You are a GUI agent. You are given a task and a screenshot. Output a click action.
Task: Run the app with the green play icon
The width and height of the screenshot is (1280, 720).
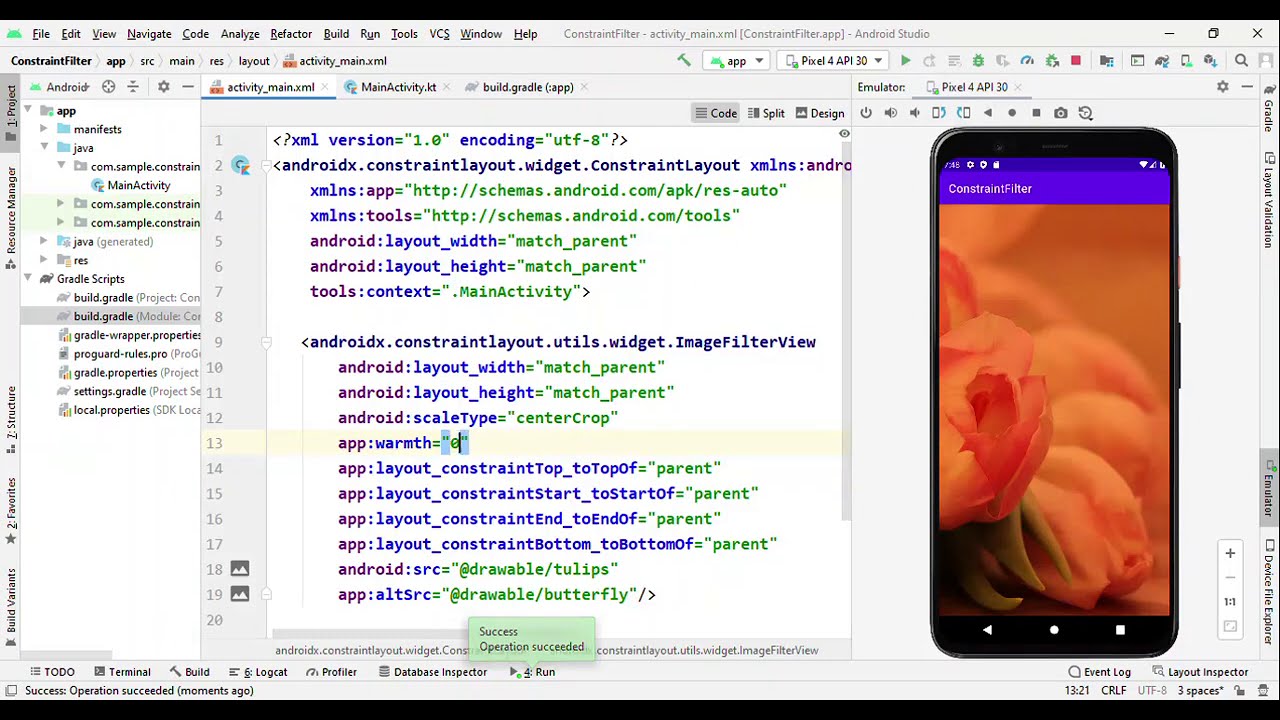pyautogui.click(x=905, y=61)
